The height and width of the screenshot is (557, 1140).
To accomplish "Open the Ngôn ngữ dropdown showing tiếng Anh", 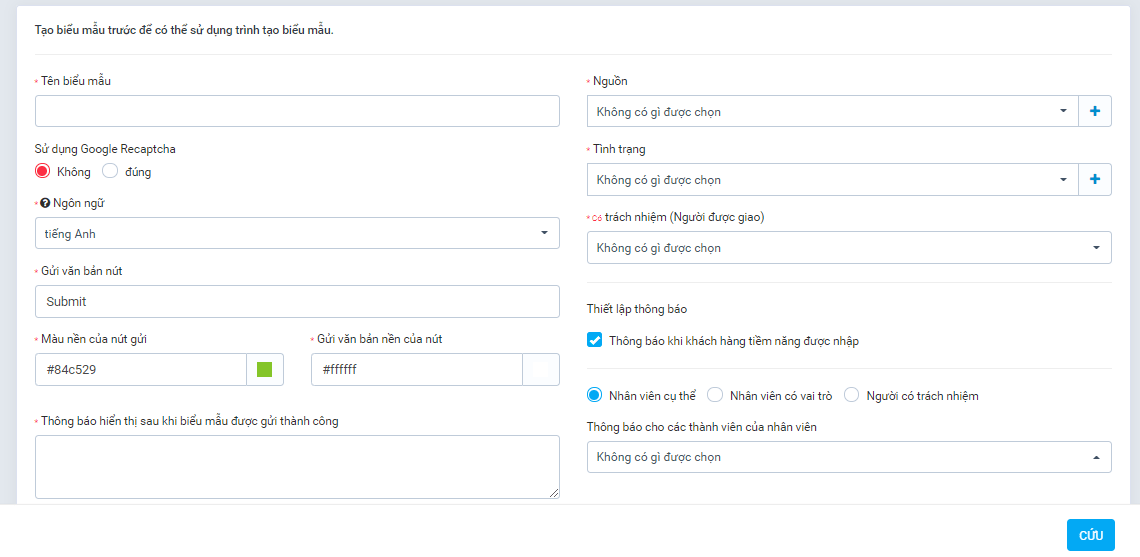I will pos(297,233).
